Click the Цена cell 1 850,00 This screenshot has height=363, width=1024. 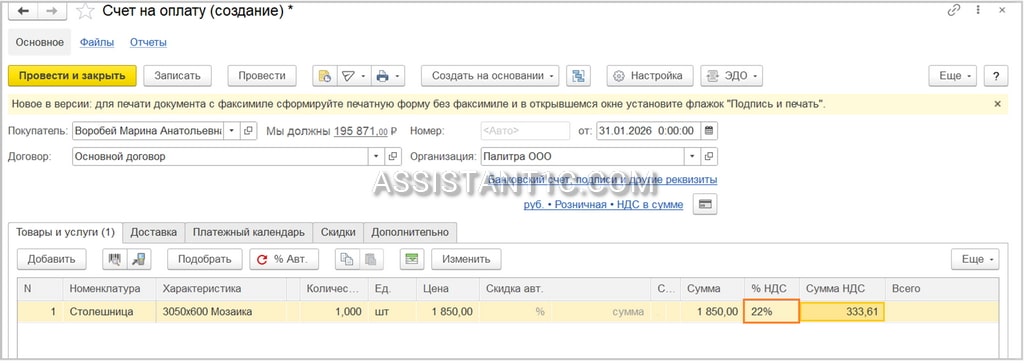(x=447, y=311)
